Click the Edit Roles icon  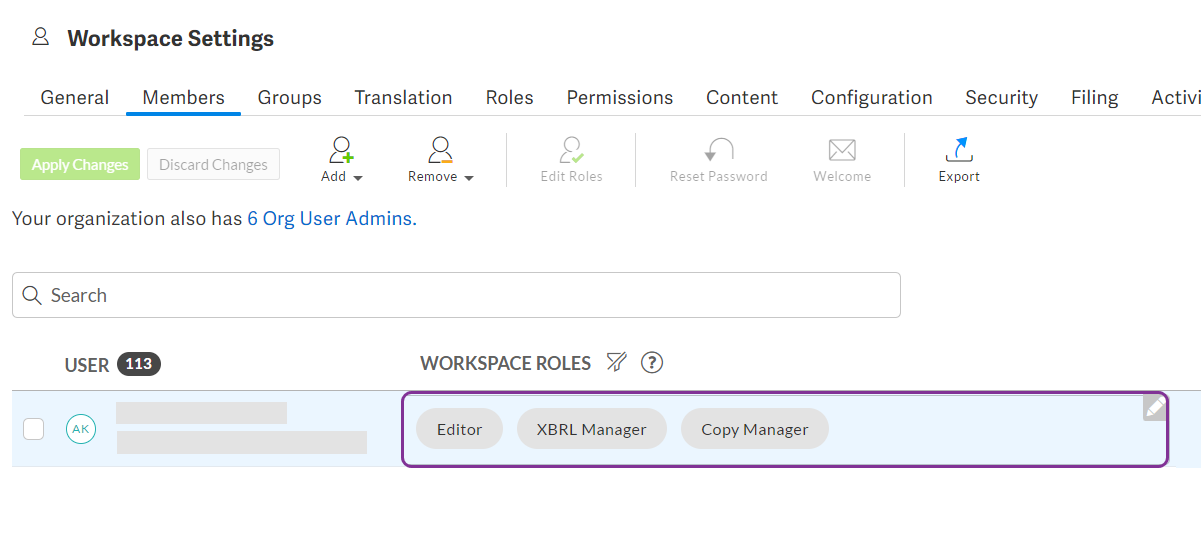coord(571,150)
